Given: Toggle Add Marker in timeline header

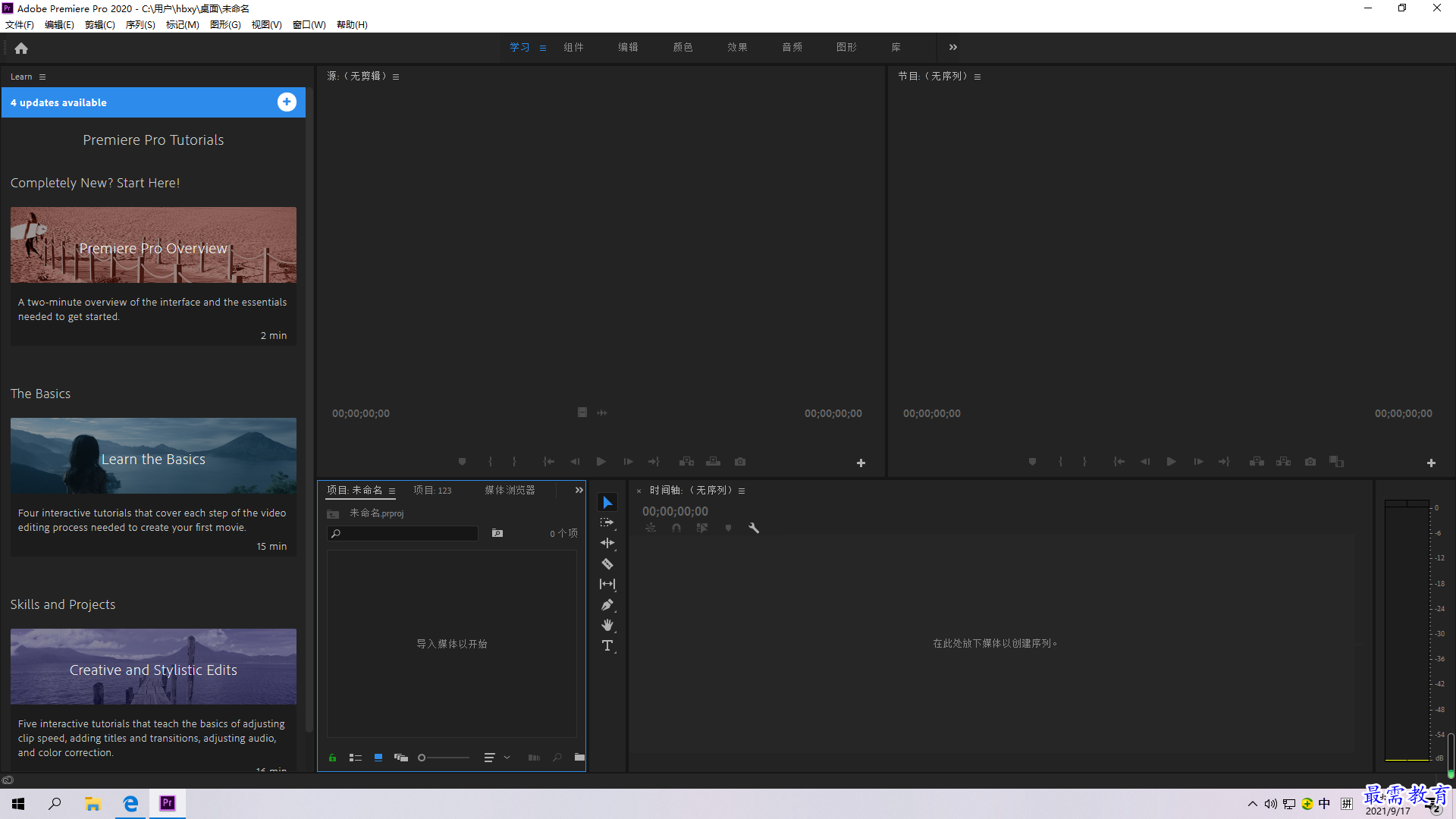Looking at the screenshot, I should (x=728, y=528).
